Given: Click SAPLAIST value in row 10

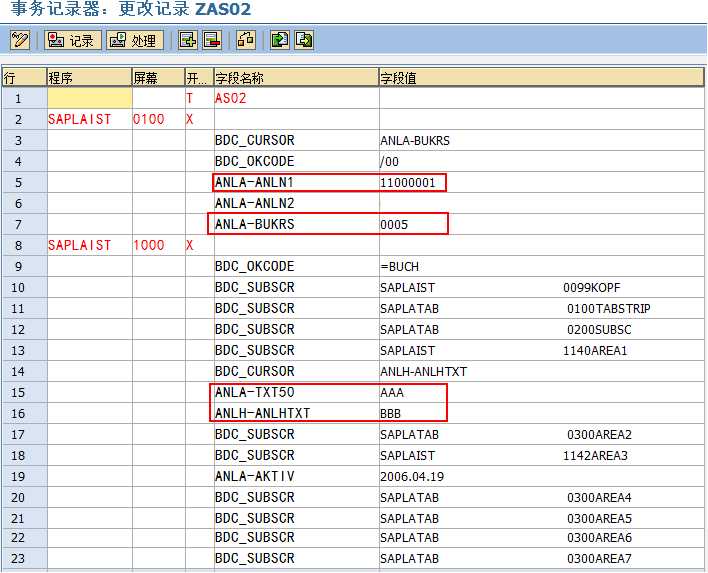Looking at the screenshot, I should [408, 288].
